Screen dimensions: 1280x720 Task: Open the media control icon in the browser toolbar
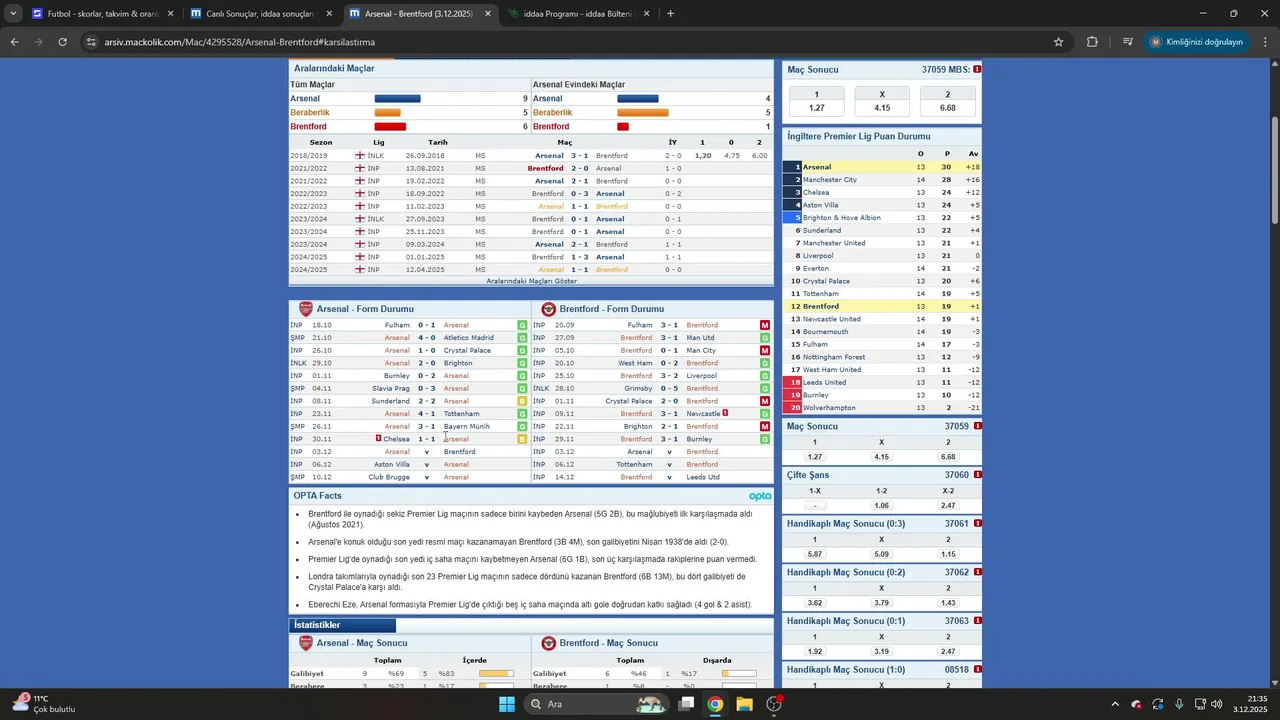(1128, 42)
